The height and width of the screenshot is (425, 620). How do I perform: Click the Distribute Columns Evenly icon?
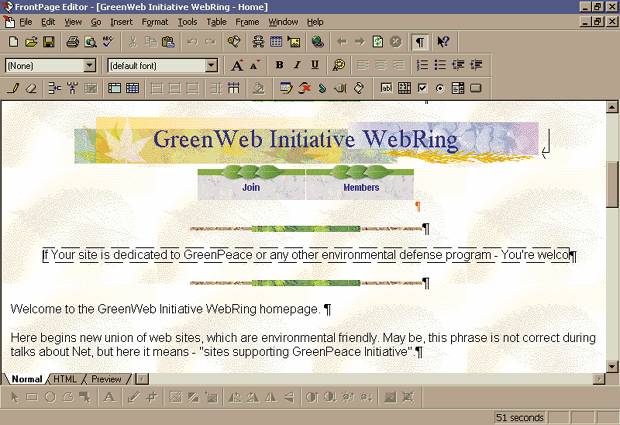234,88
